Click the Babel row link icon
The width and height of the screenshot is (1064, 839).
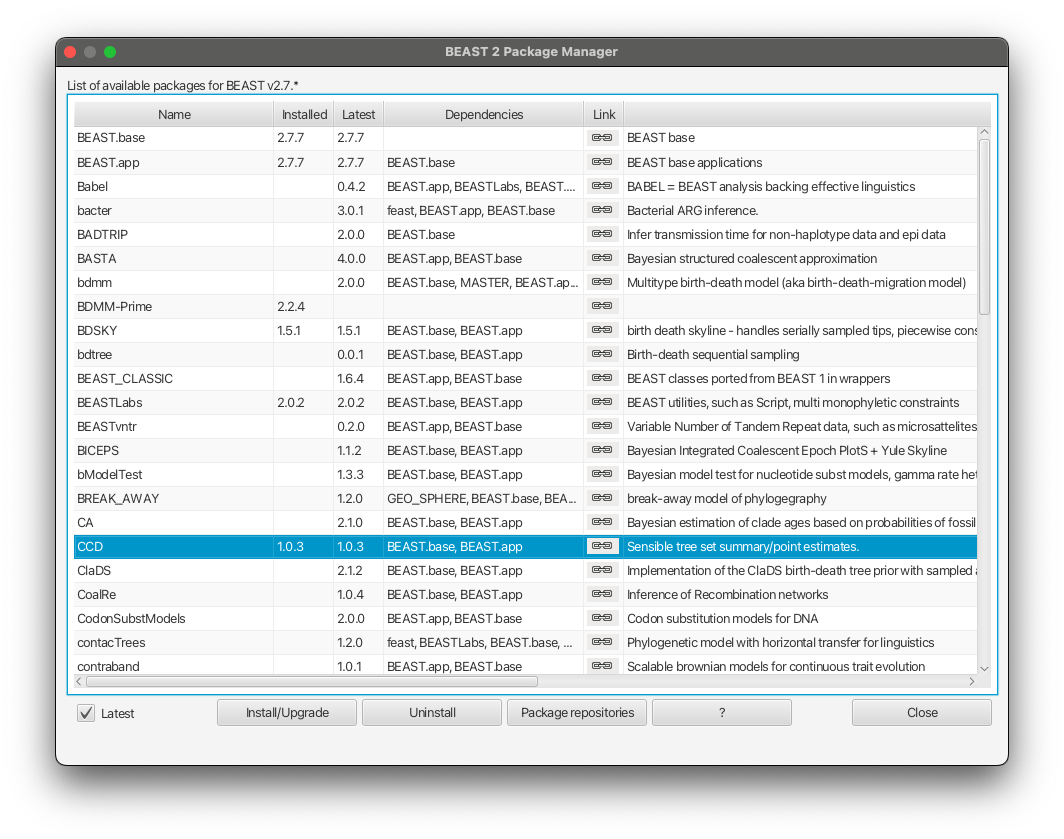(x=602, y=186)
